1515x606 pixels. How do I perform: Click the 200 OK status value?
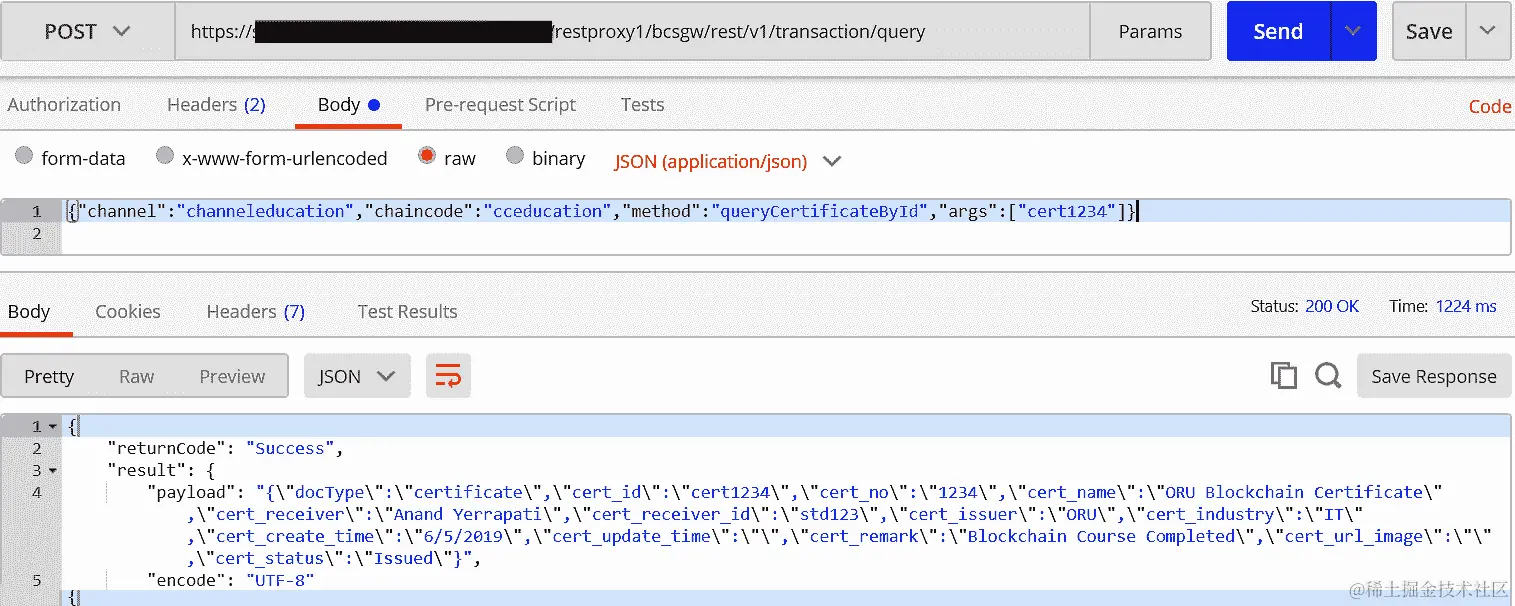[1332, 306]
